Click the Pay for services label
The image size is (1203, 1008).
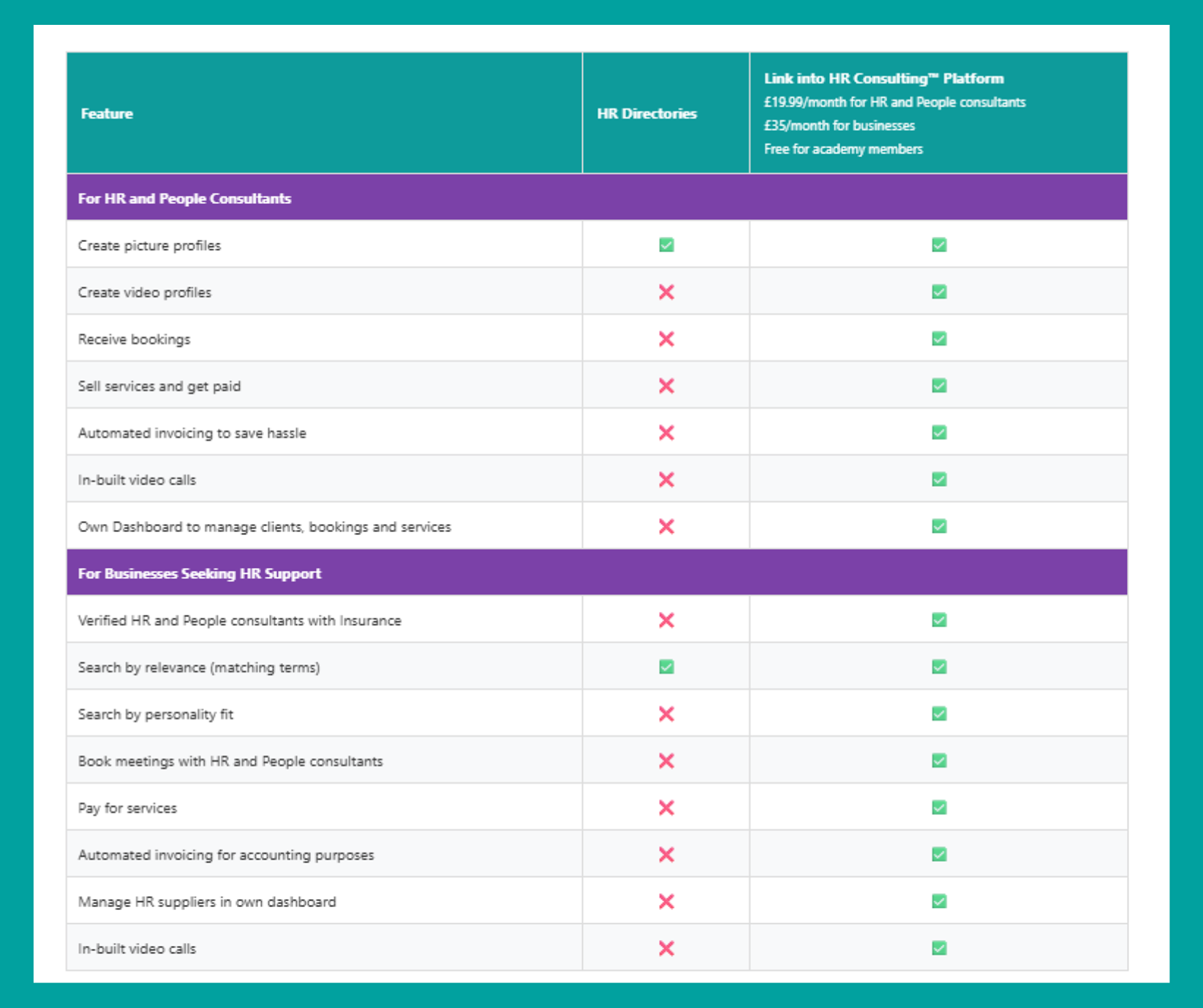coord(127,808)
